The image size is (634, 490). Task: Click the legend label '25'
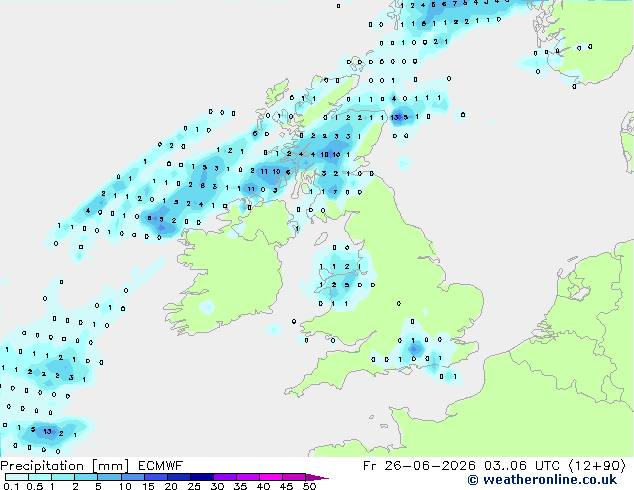194,486
